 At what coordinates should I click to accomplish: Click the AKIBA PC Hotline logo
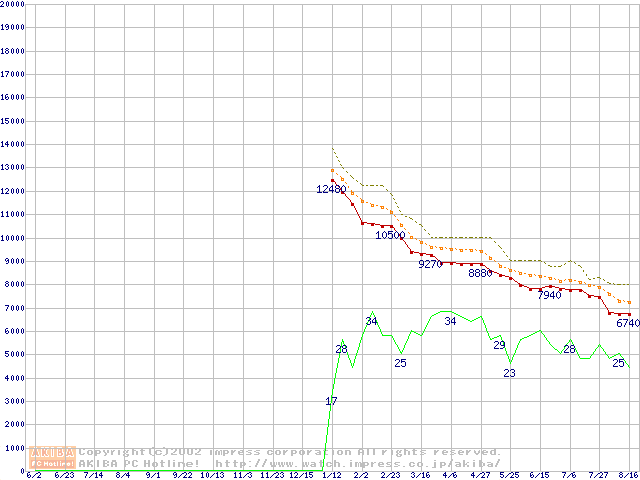coord(54,458)
